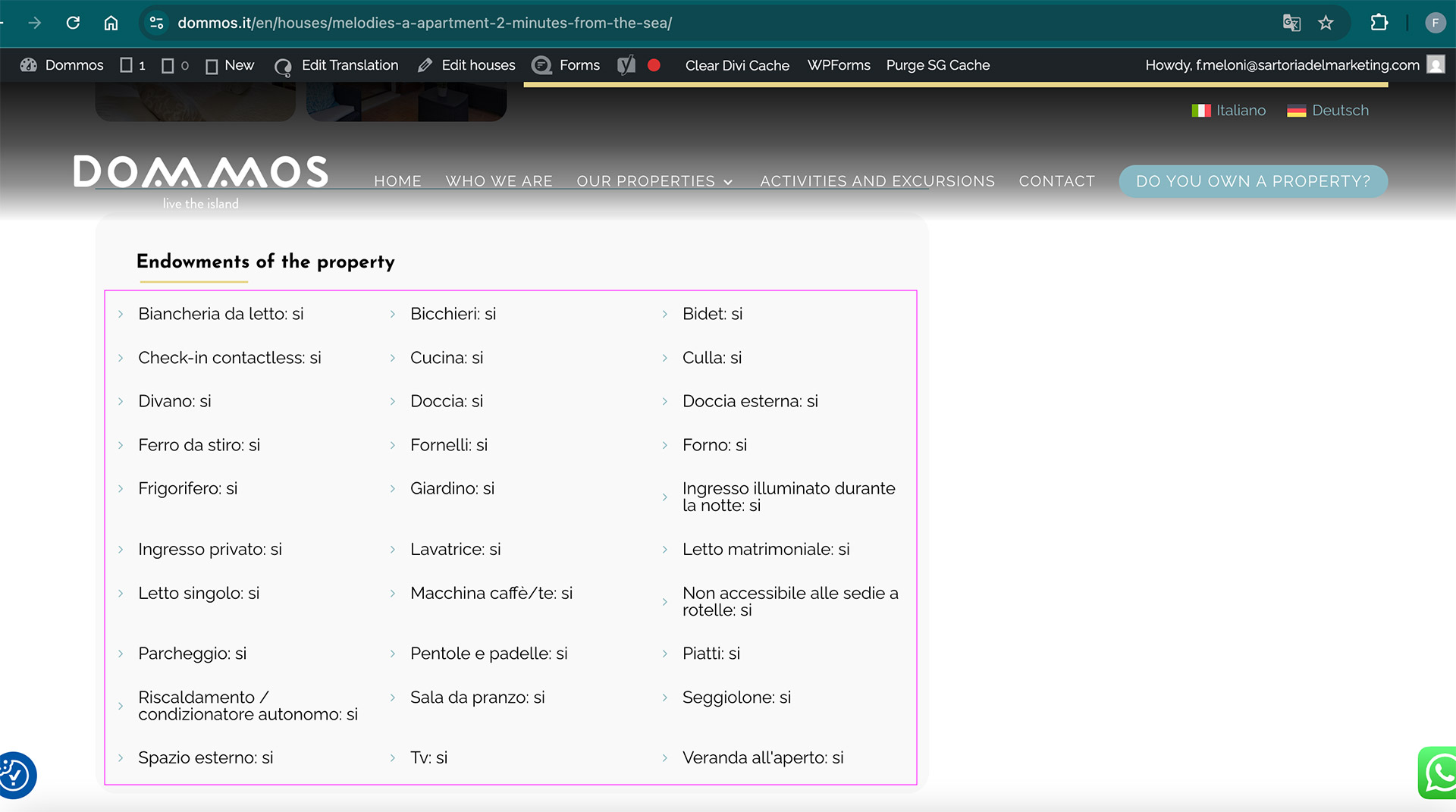Open the New content admin bar menu
Viewport: 1456px width, 812px height.
coord(231,65)
